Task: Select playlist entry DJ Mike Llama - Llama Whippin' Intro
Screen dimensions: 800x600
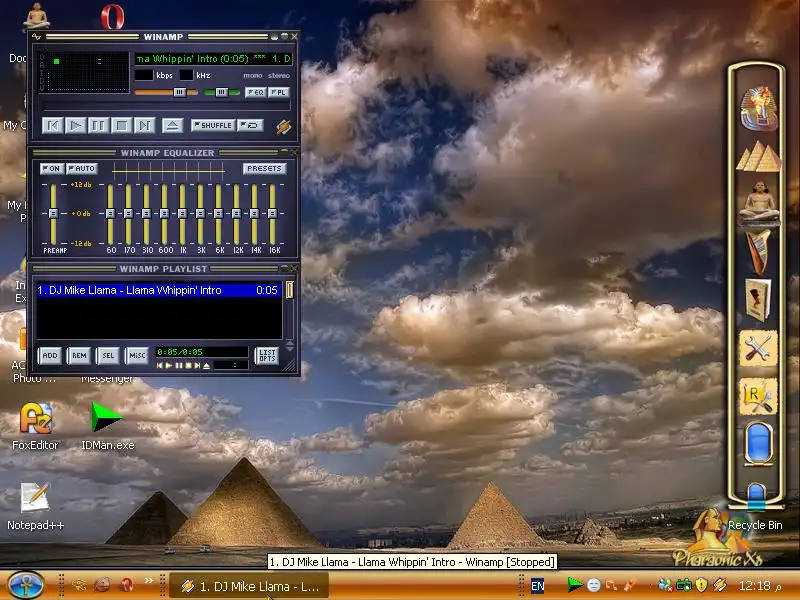Action: point(159,290)
